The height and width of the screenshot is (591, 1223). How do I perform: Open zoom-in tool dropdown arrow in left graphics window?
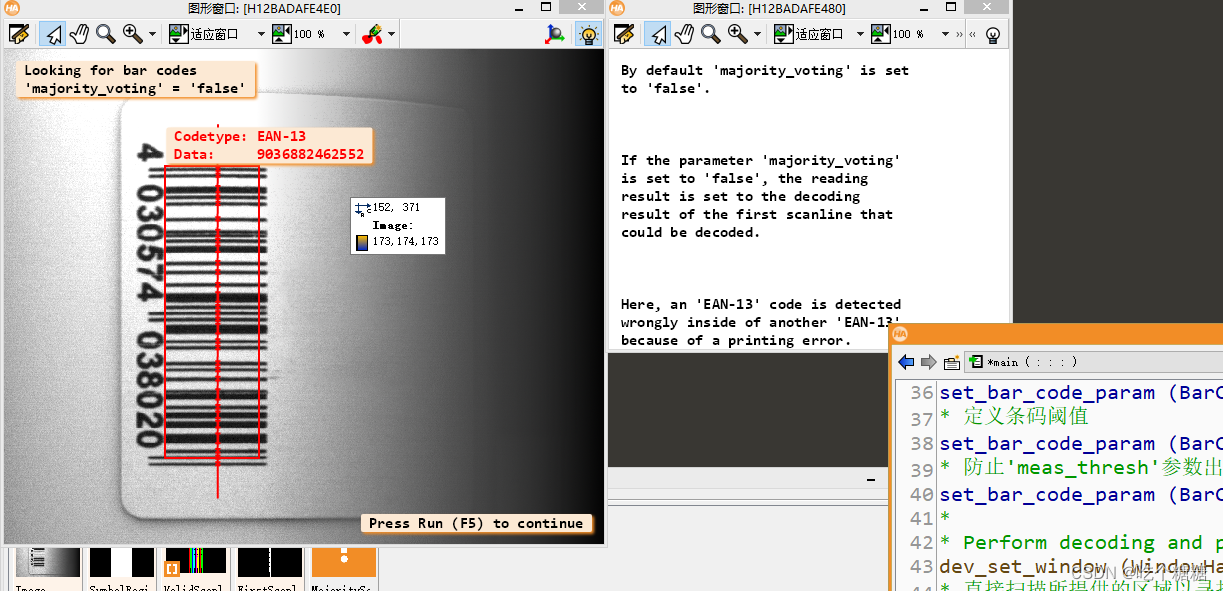(x=152, y=34)
